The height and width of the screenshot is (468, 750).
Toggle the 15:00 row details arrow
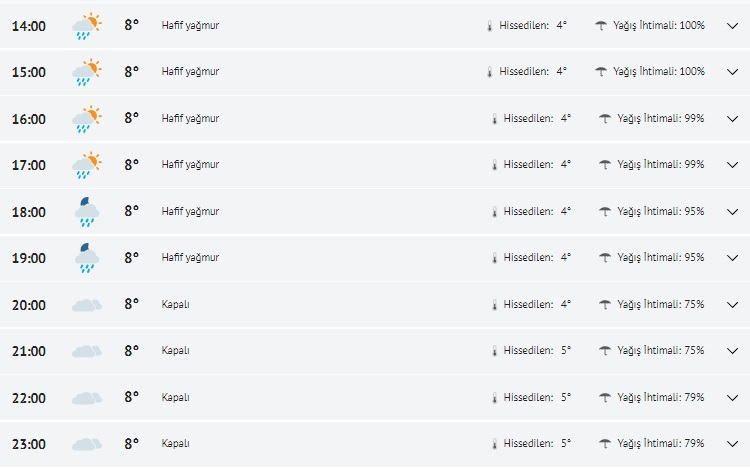(x=730, y=72)
